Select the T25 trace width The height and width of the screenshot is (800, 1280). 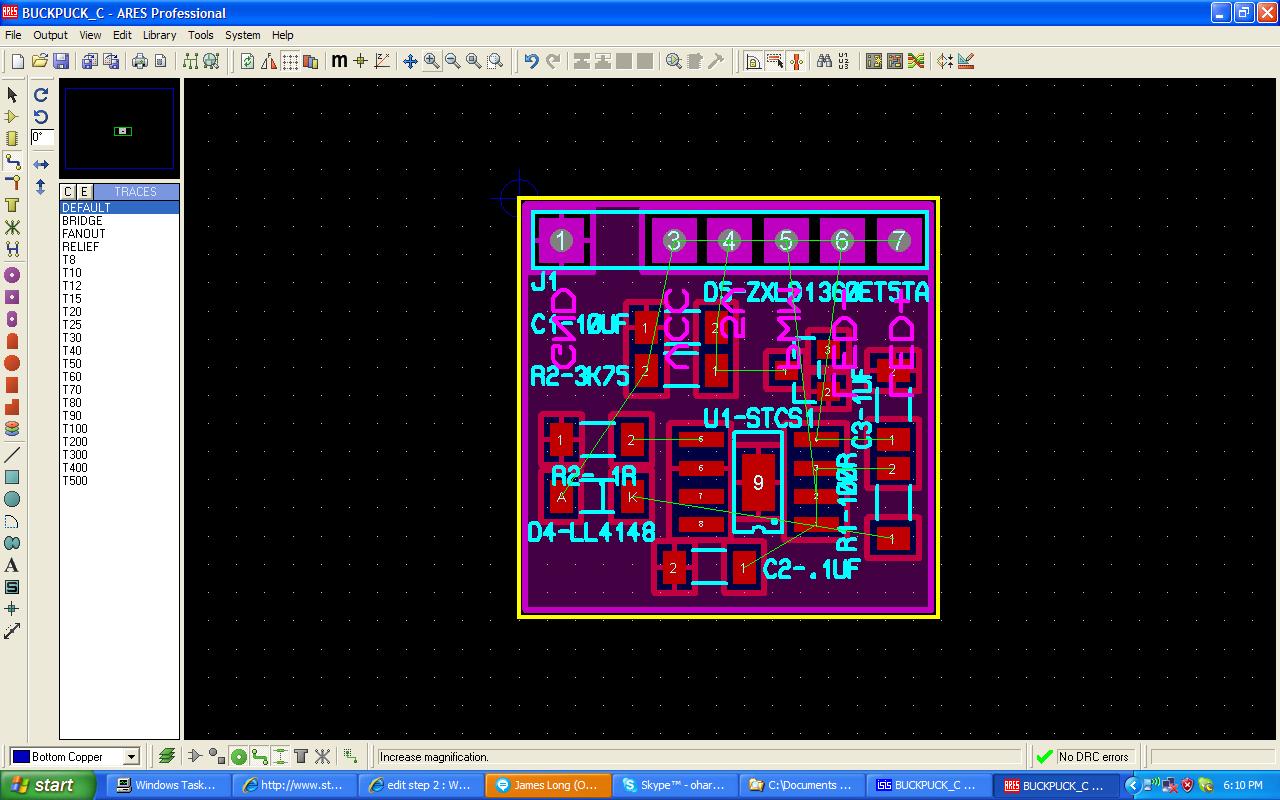(x=119, y=325)
